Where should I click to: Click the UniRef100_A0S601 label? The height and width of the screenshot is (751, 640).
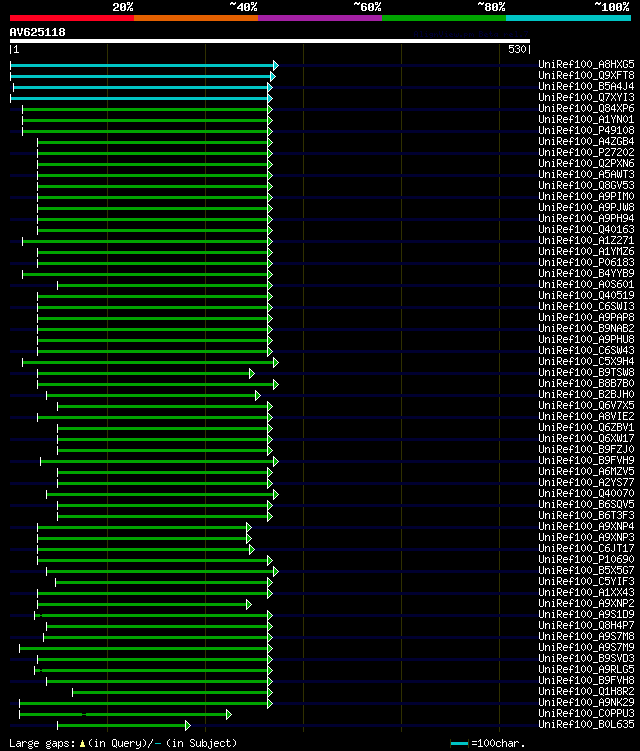586,284
